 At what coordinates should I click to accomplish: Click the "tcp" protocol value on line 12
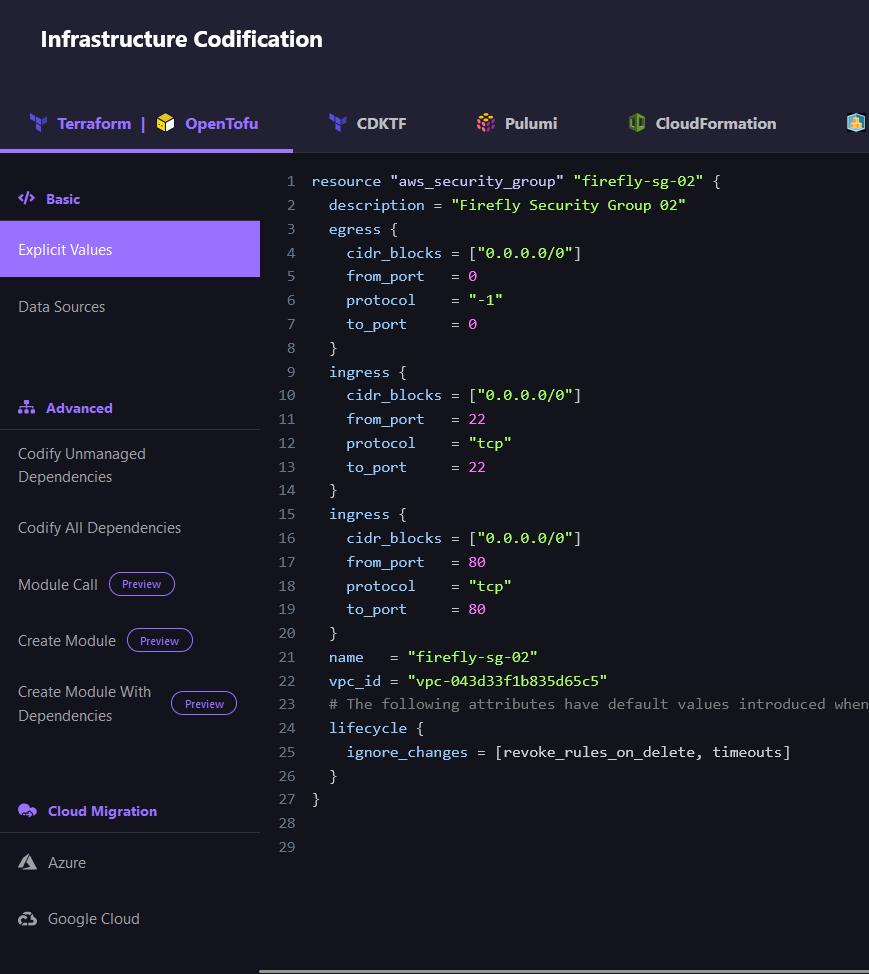pos(490,443)
